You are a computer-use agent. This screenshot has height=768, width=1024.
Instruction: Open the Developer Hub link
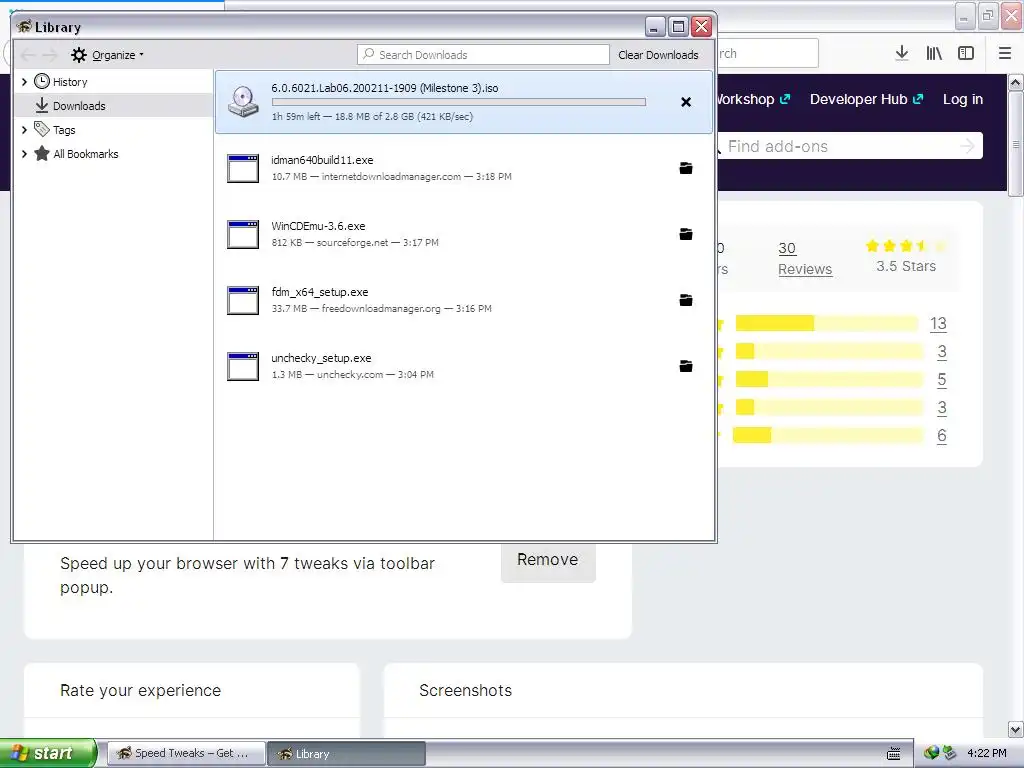pos(866,99)
